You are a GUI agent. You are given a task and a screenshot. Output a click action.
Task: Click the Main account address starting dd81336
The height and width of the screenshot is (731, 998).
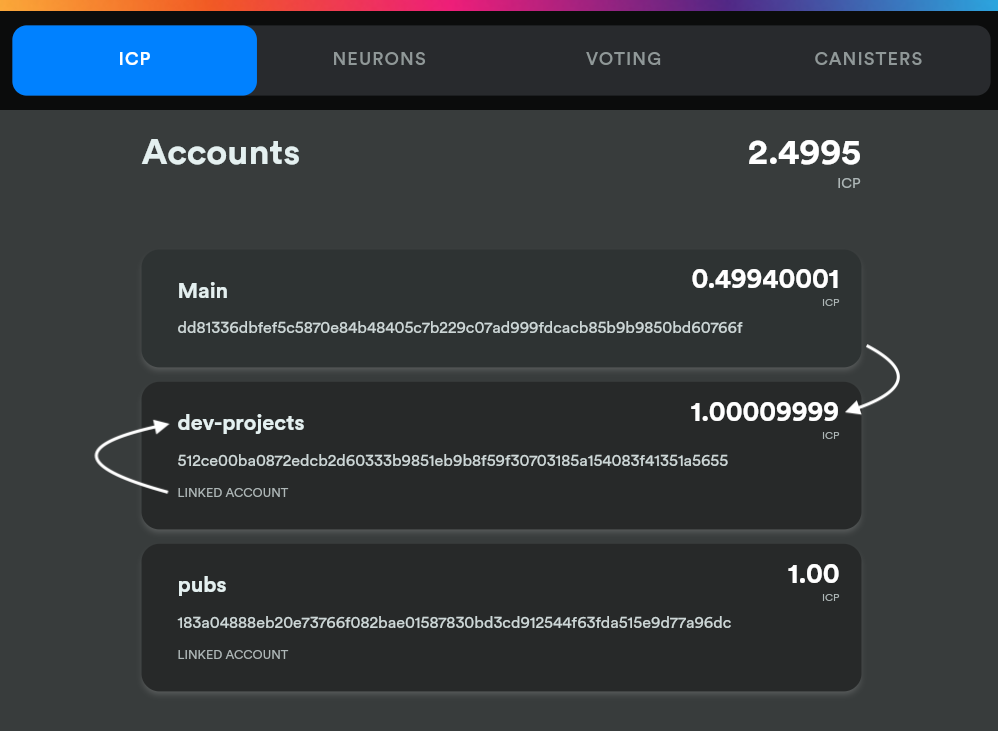[x=460, y=328]
